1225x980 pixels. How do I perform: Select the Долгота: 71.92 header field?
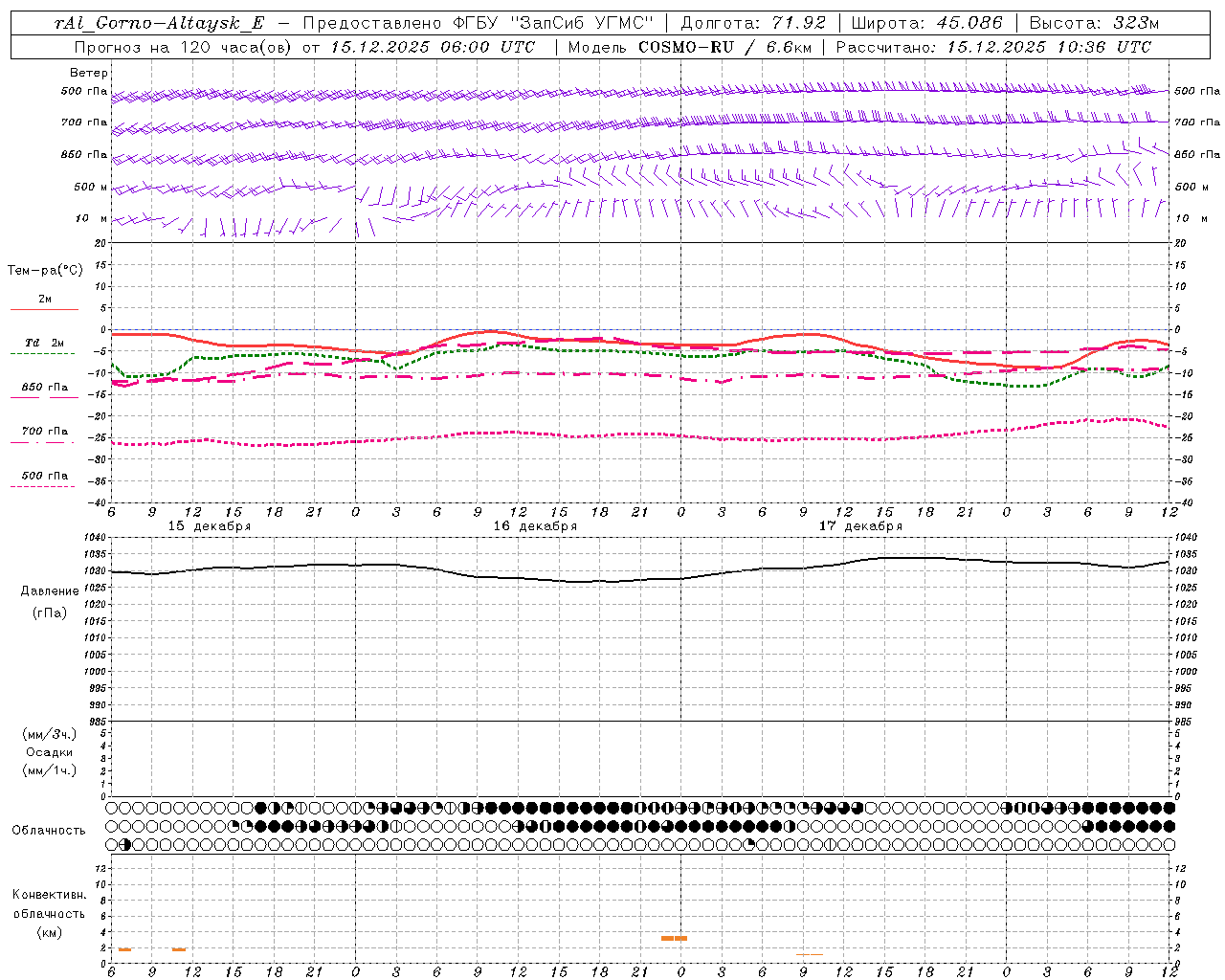[x=753, y=23]
